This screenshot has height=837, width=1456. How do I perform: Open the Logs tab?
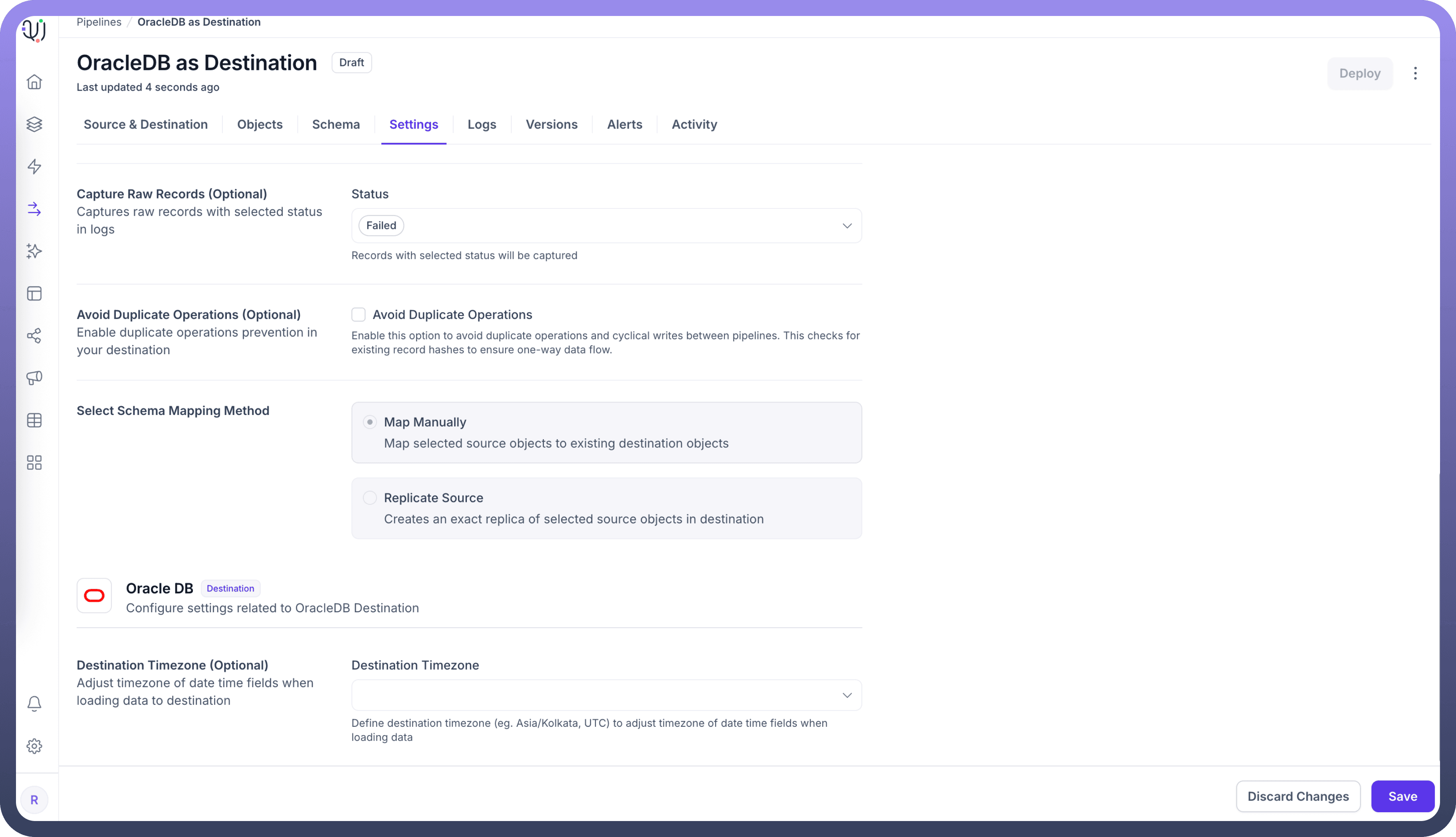point(482,124)
